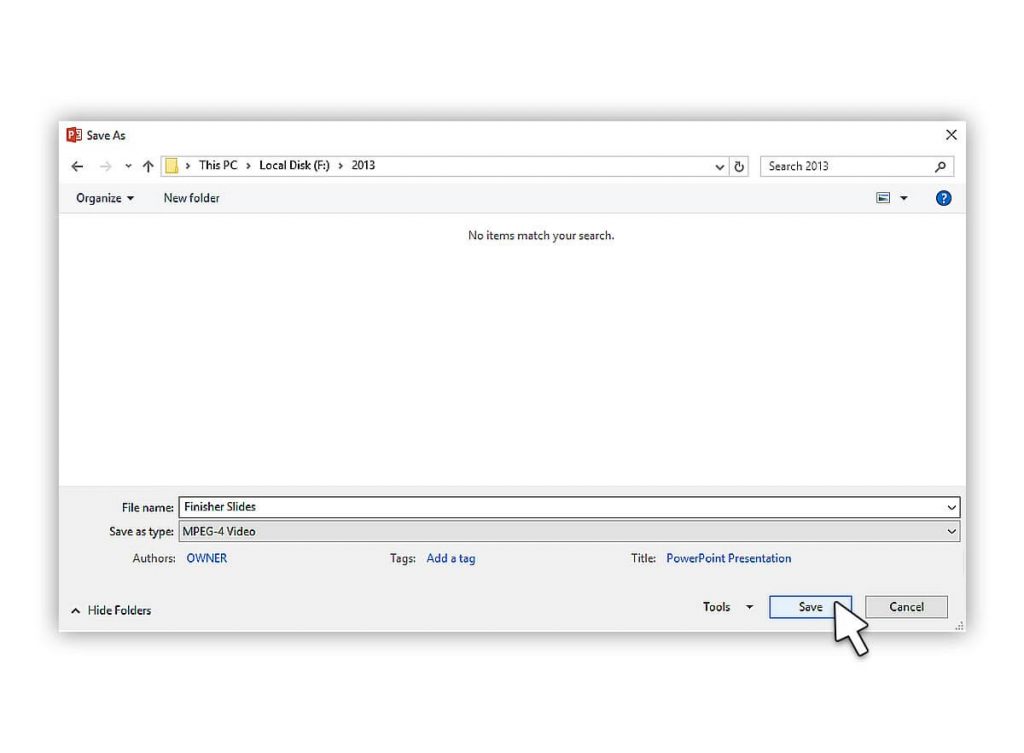Screen dimensions: 1024x753
Task: Expand the File name history dropdown
Action: [x=951, y=507]
